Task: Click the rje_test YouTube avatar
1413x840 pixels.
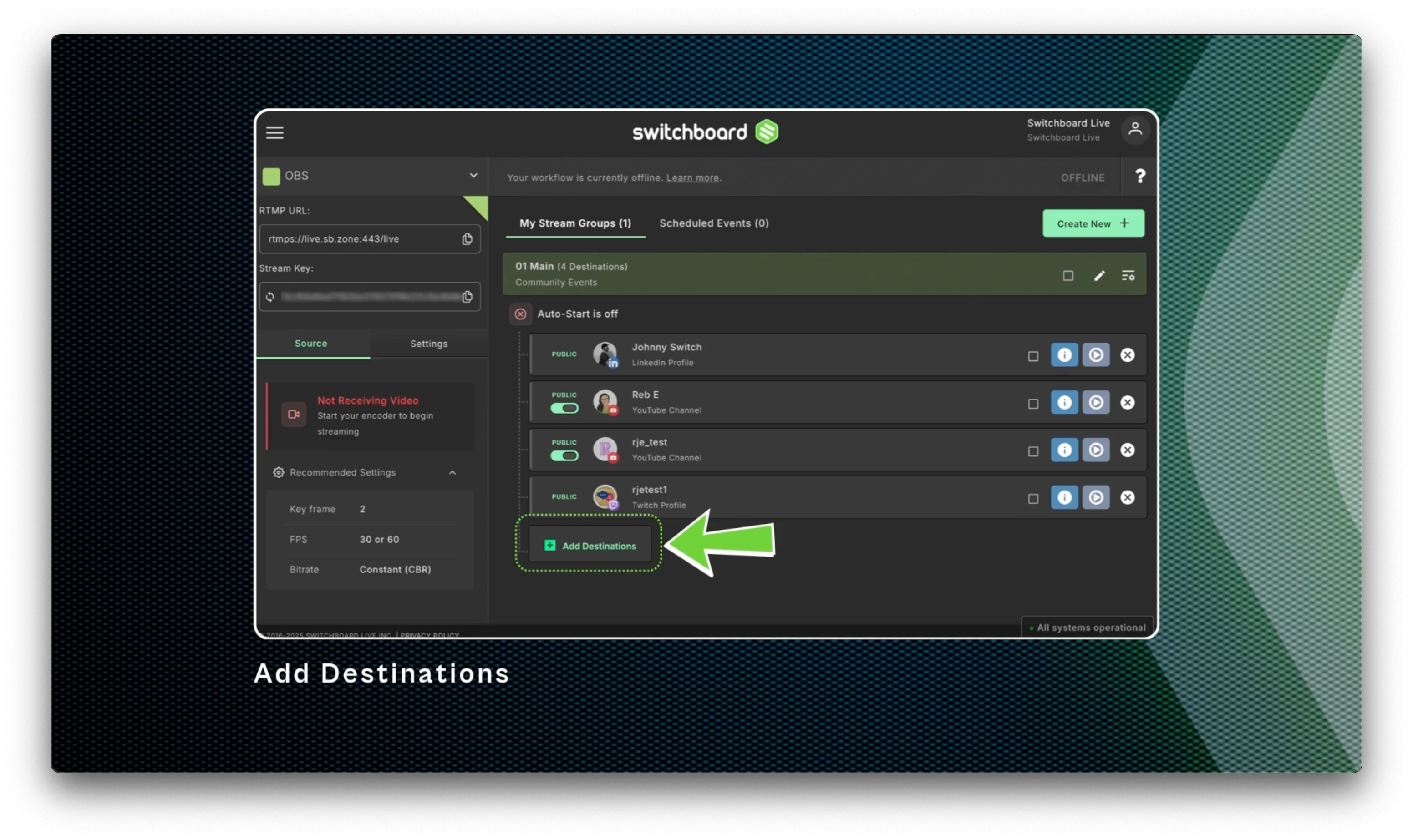Action: click(605, 450)
